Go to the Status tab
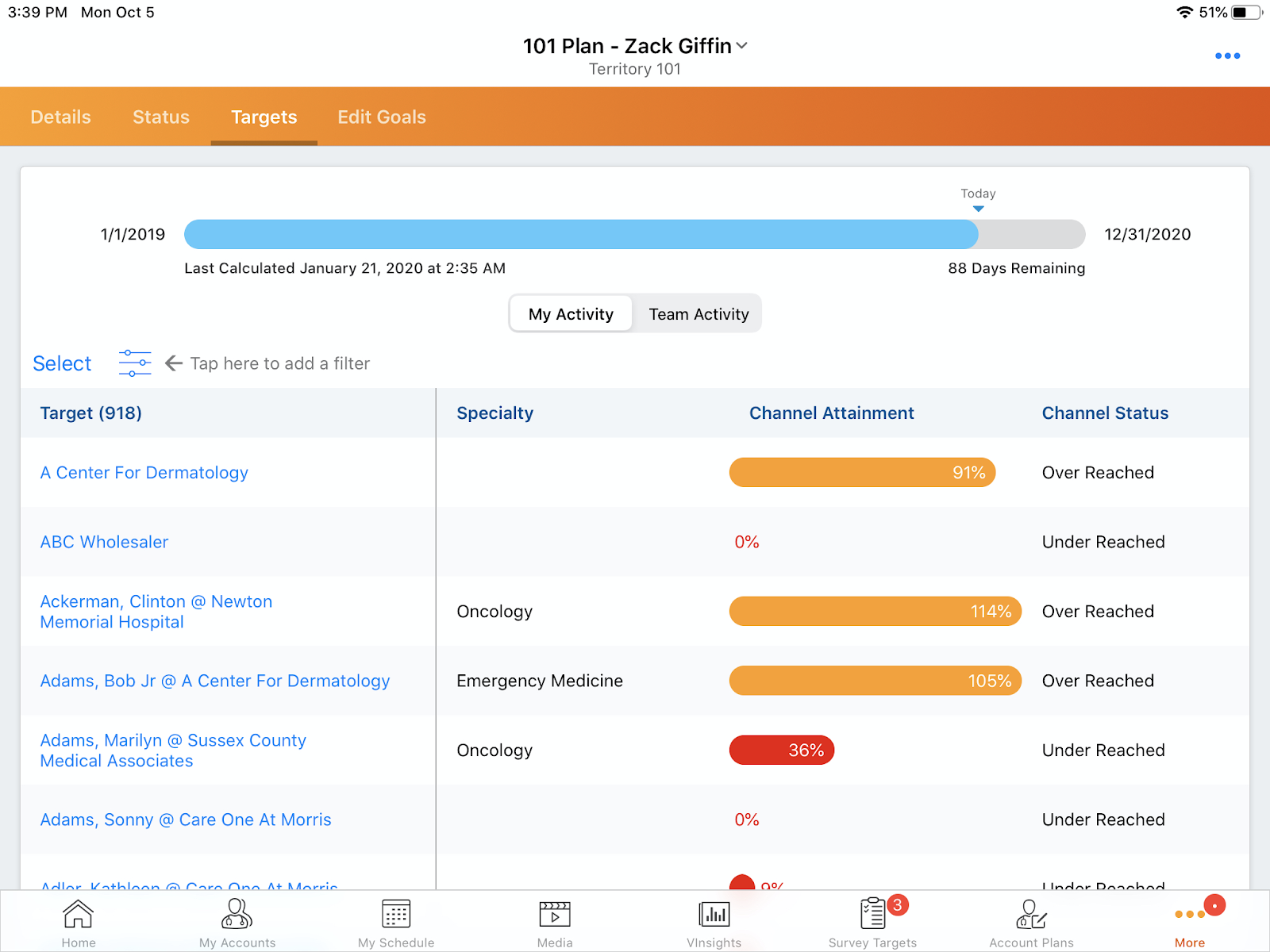The width and height of the screenshot is (1270, 952). tap(161, 117)
